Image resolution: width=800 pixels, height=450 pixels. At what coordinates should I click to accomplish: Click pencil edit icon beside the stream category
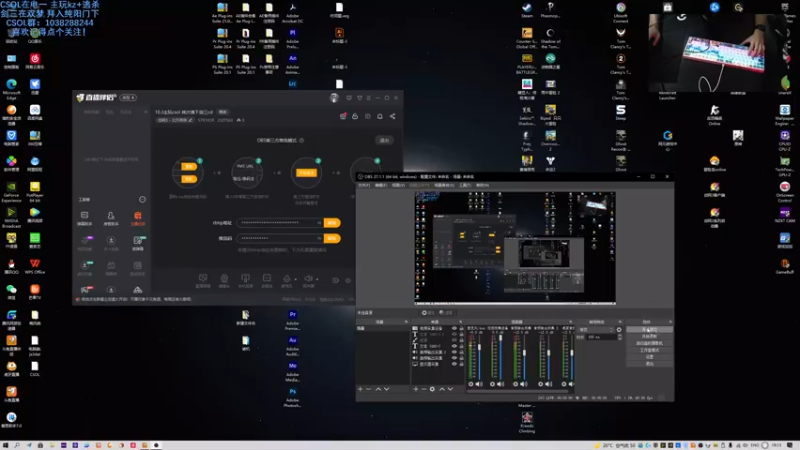(x=190, y=120)
